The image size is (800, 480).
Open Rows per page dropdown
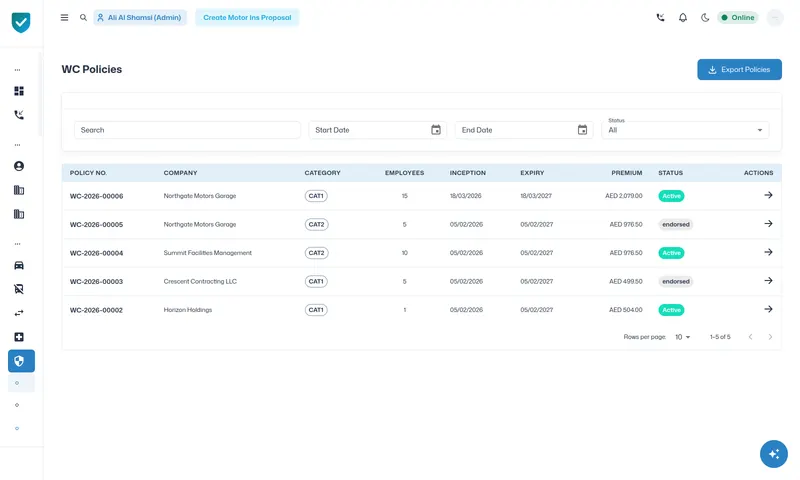tap(682, 337)
